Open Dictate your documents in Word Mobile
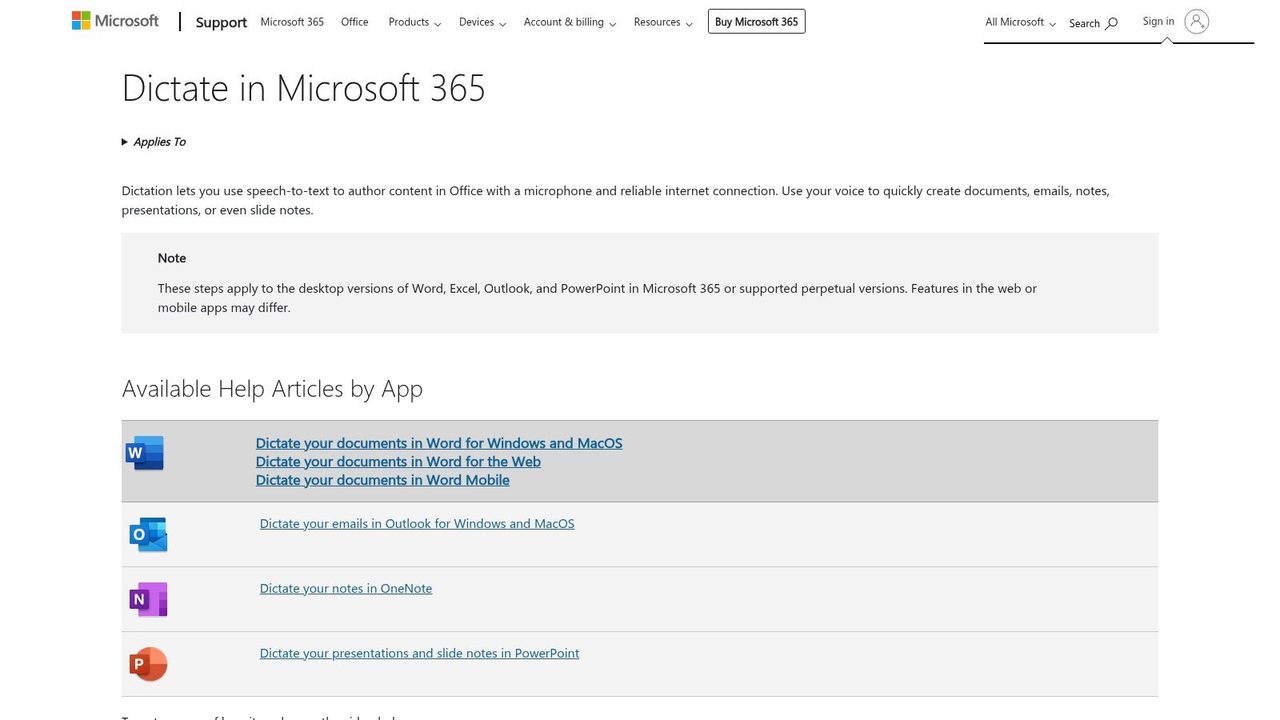 click(x=383, y=480)
